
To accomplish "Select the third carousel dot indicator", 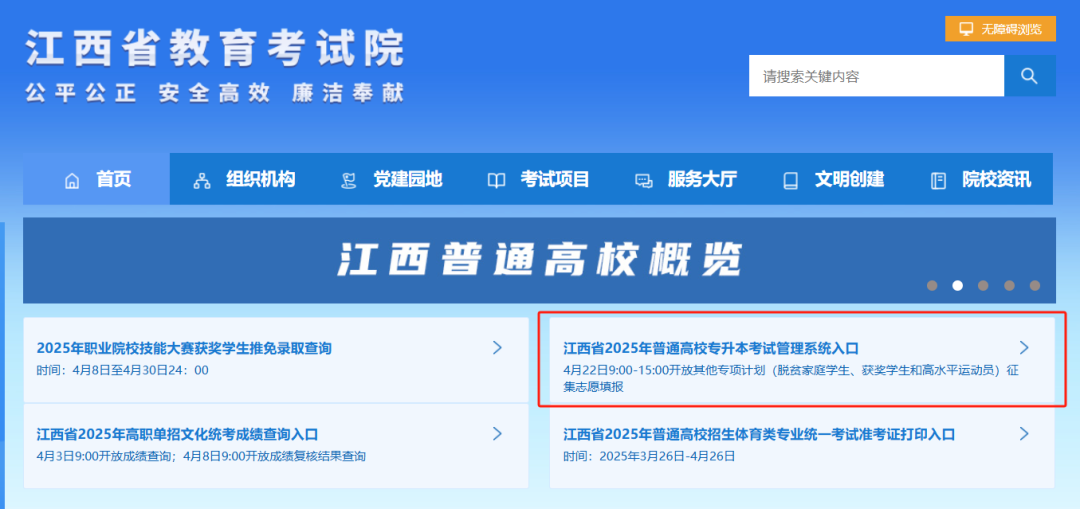I will point(983,285).
